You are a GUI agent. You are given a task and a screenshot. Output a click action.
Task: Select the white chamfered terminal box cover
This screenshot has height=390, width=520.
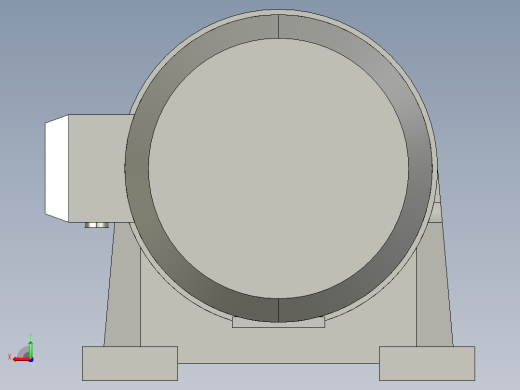click(x=57, y=168)
